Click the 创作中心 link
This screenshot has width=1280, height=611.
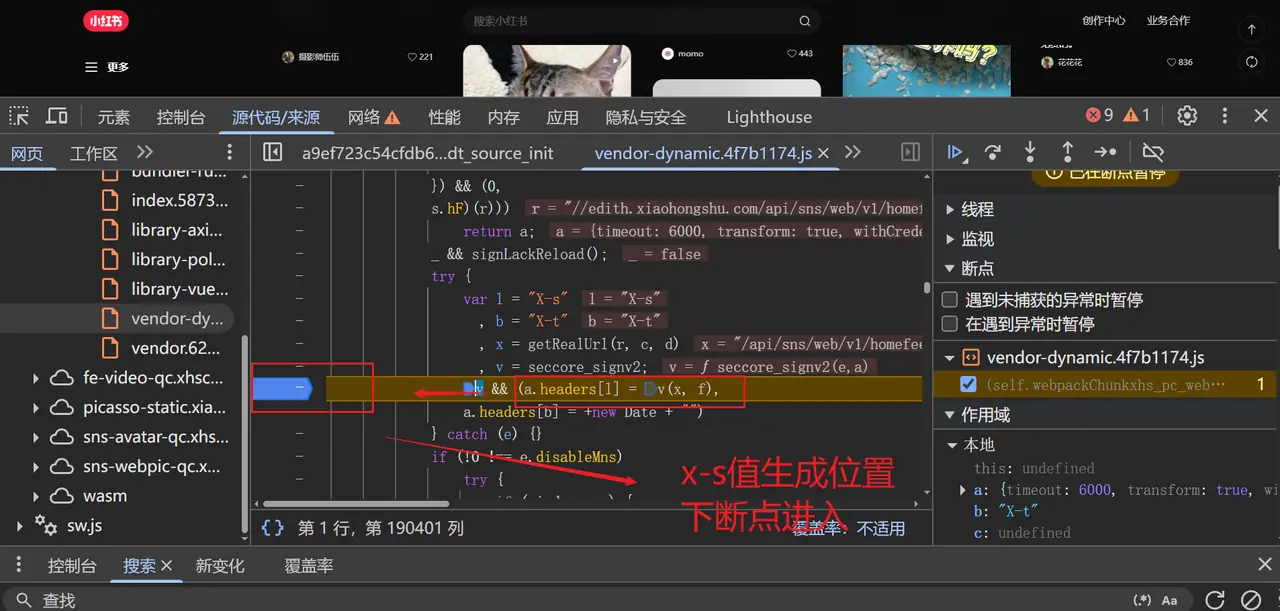click(x=1104, y=19)
